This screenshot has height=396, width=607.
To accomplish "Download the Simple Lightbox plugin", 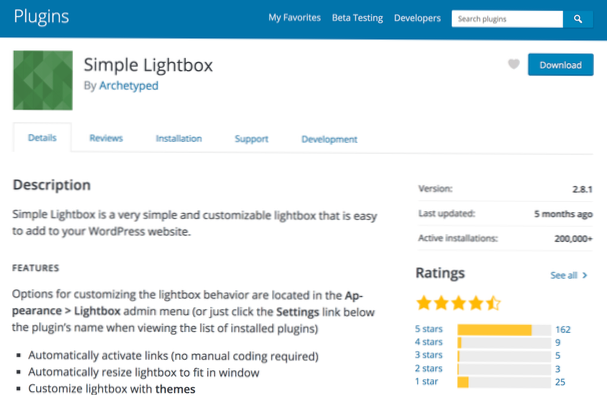I will (561, 65).
